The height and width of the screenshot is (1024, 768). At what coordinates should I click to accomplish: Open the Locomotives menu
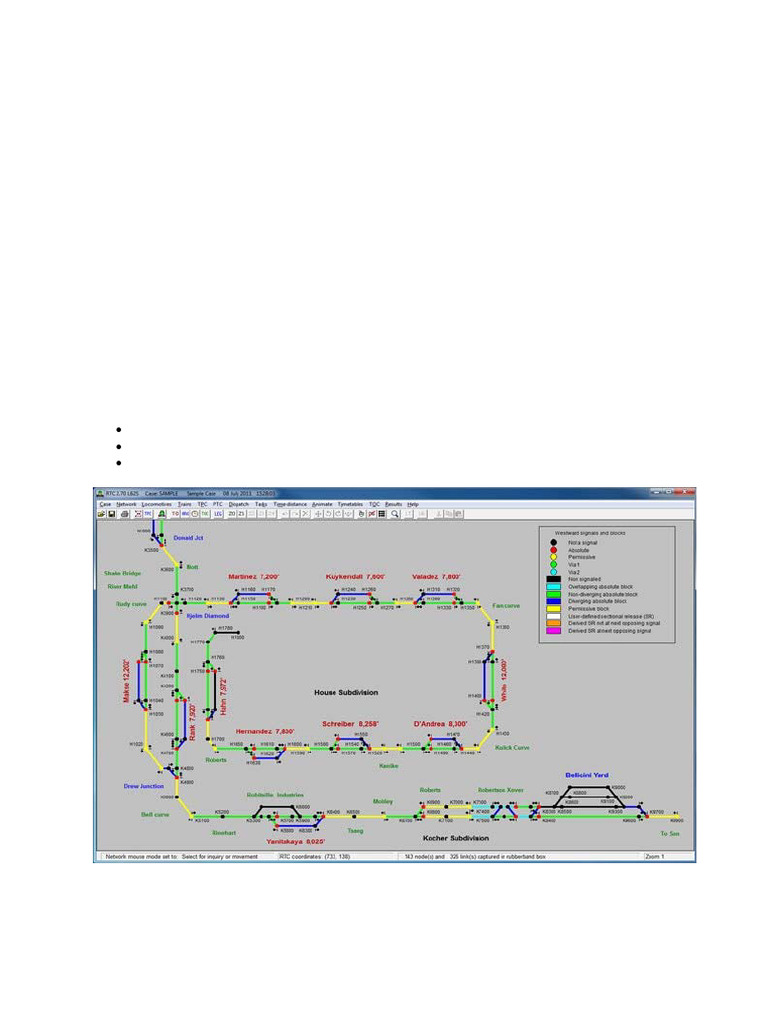(157, 504)
